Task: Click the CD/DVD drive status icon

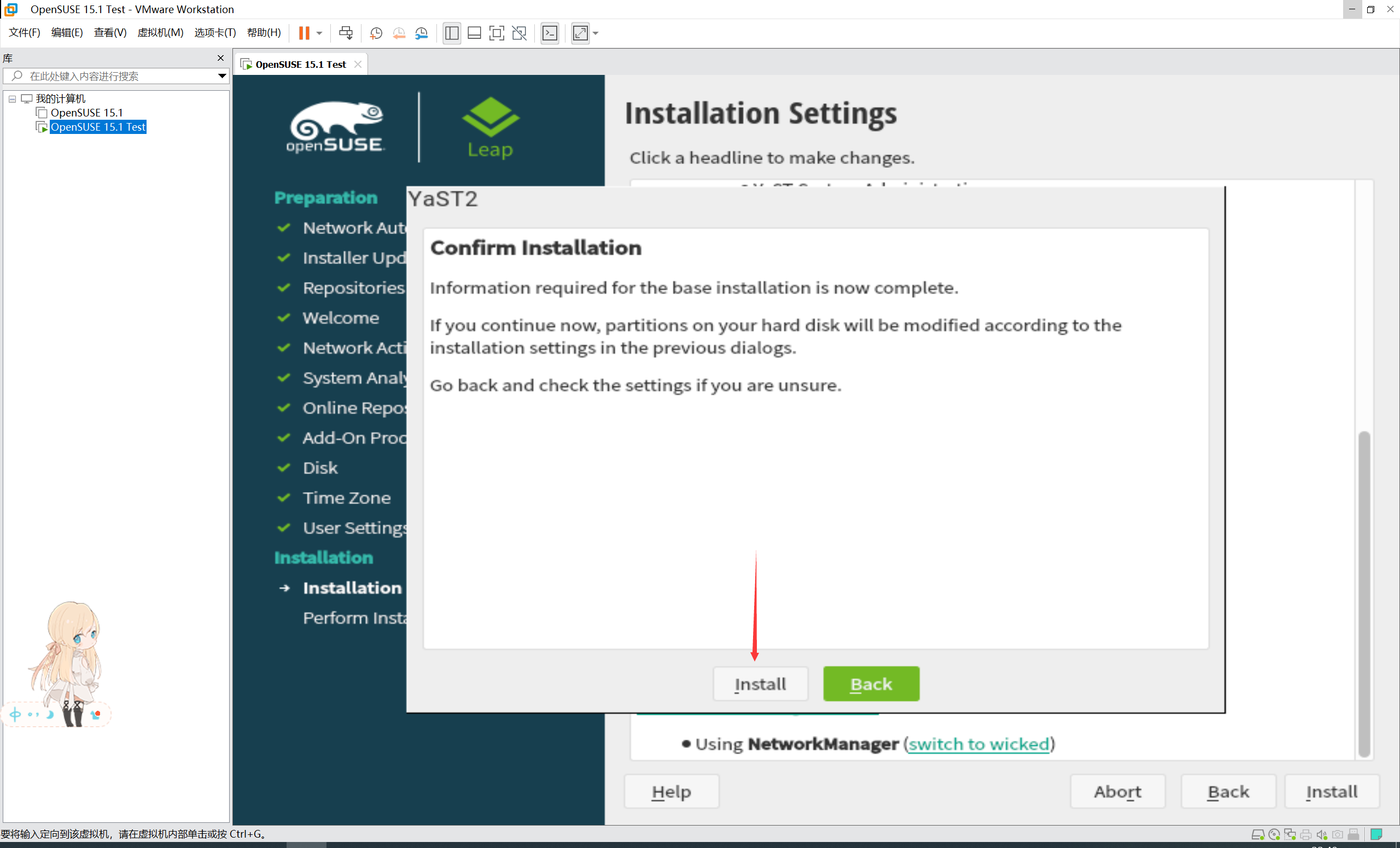Action: pyautogui.click(x=1274, y=834)
